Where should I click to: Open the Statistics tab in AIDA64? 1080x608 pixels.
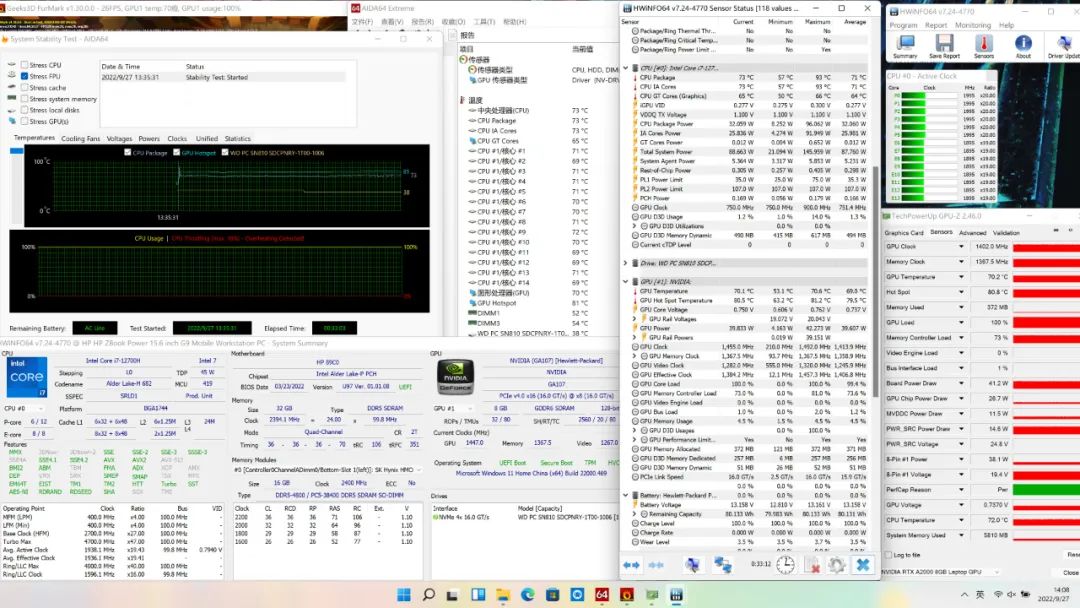click(x=237, y=139)
